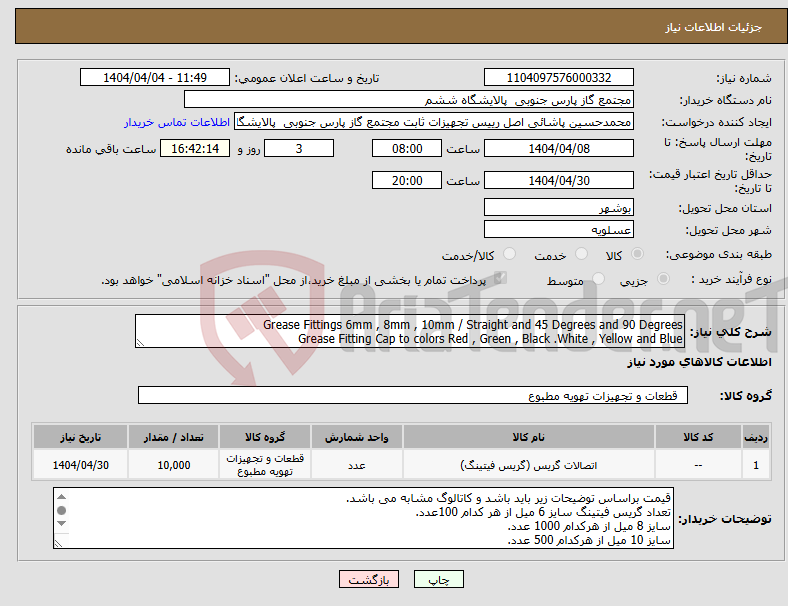788x606 pixels.
Task: Click the deadline time field 08:00
Action: (x=407, y=149)
